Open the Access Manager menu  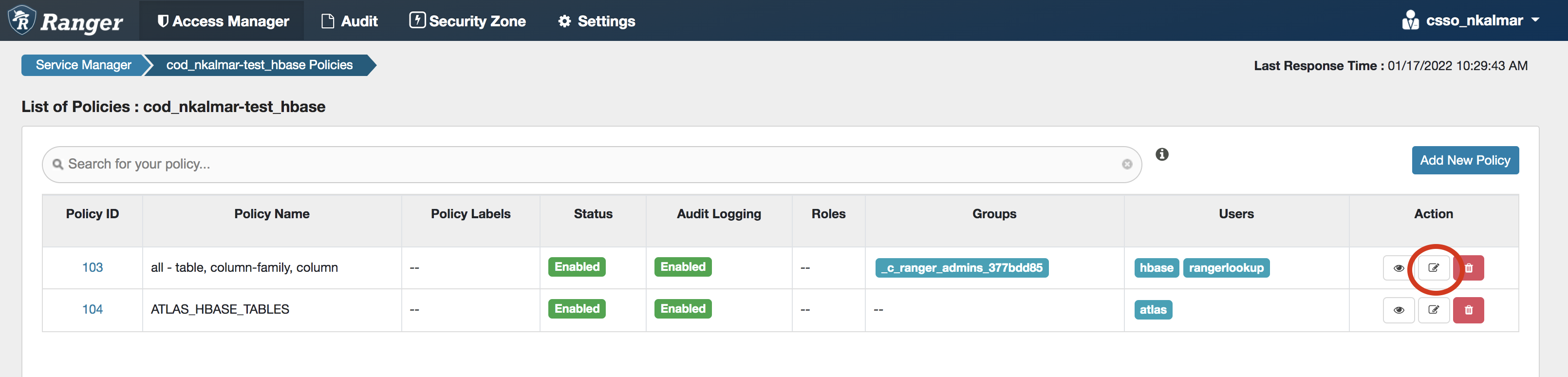(222, 21)
